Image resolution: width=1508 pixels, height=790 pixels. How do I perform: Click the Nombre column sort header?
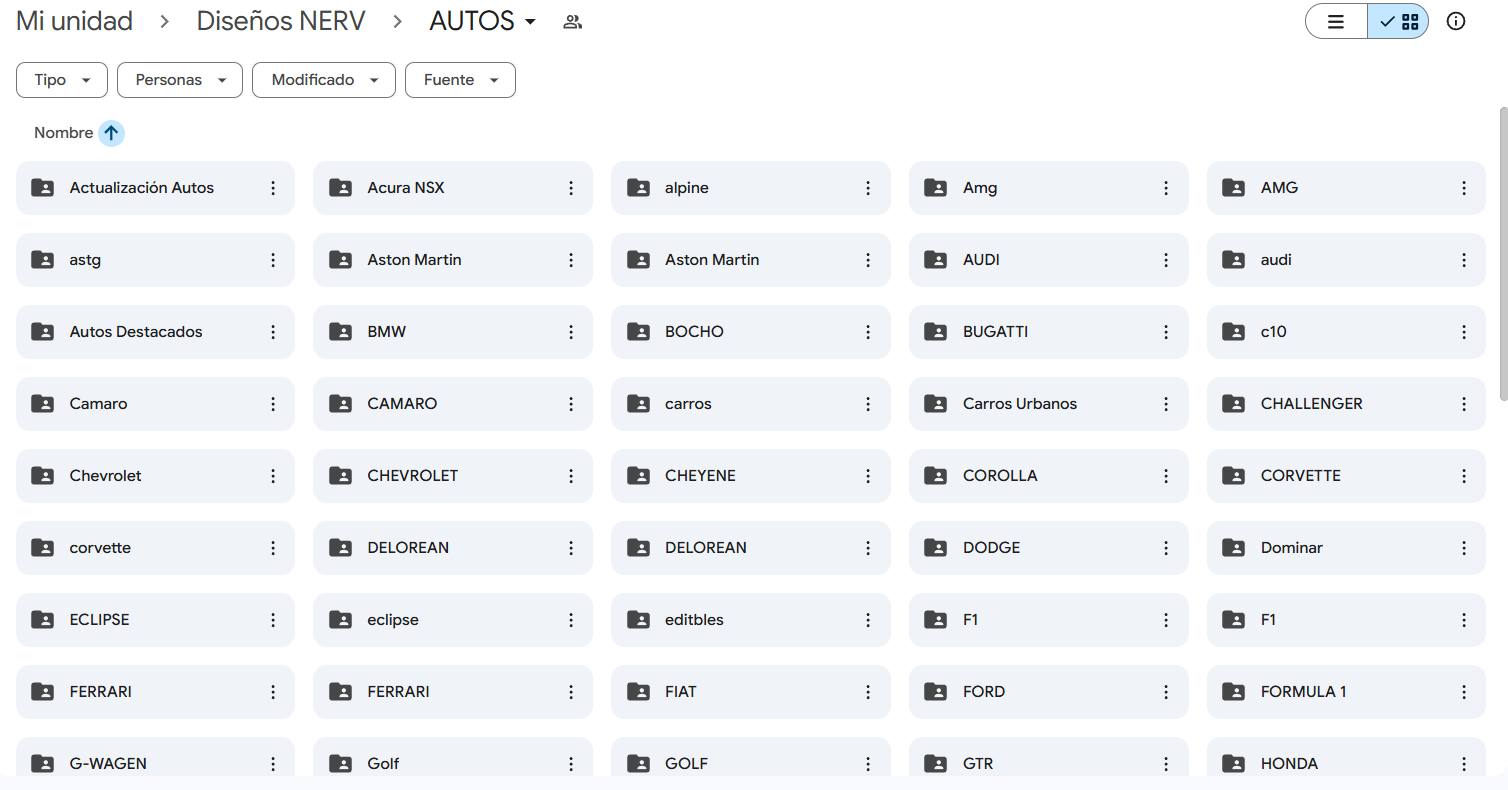pyautogui.click(x=63, y=133)
